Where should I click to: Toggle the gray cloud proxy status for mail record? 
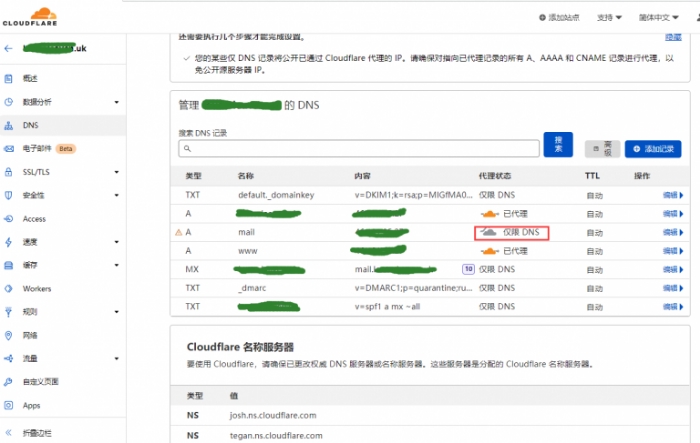[488, 232]
